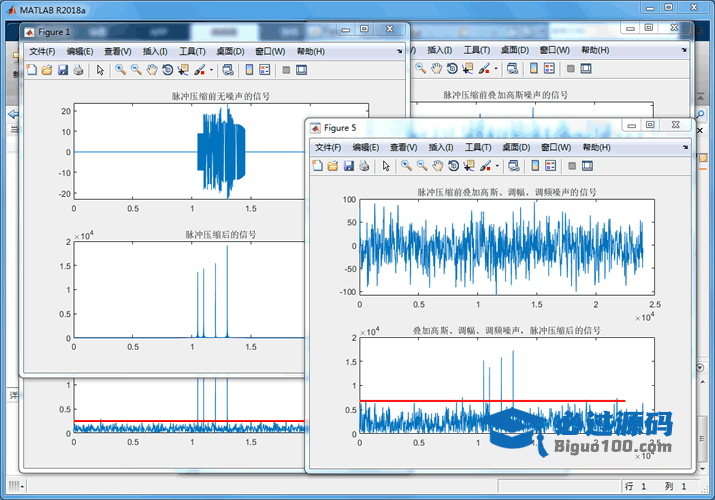Click Link Plot icon in Figure 5

pos(514,166)
